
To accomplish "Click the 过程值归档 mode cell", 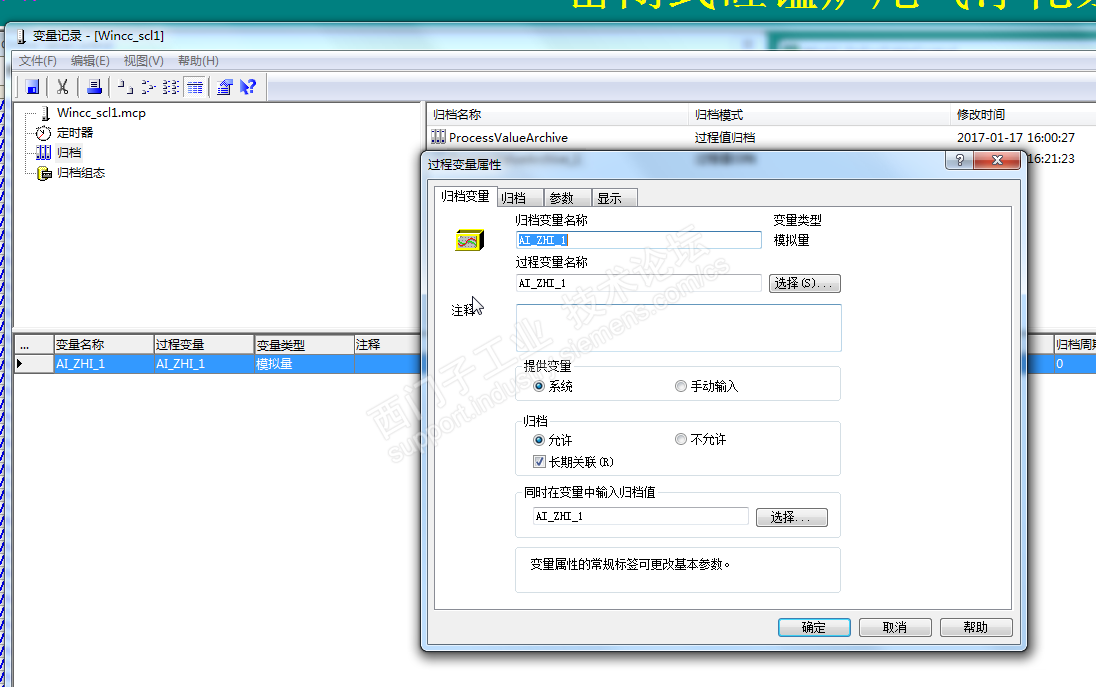I will tap(725, 138).
